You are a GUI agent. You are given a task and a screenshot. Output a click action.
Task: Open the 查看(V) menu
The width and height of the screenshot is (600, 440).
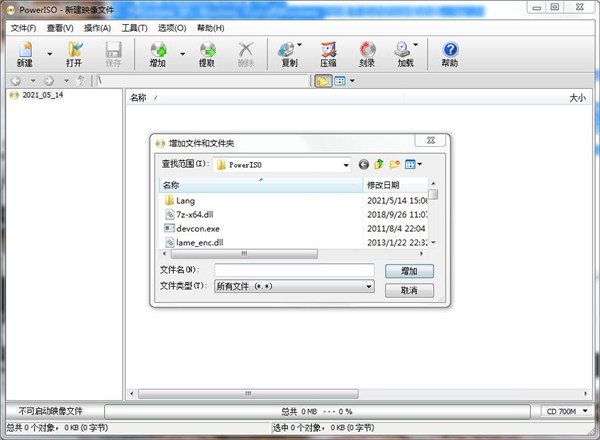pos(60,28)
